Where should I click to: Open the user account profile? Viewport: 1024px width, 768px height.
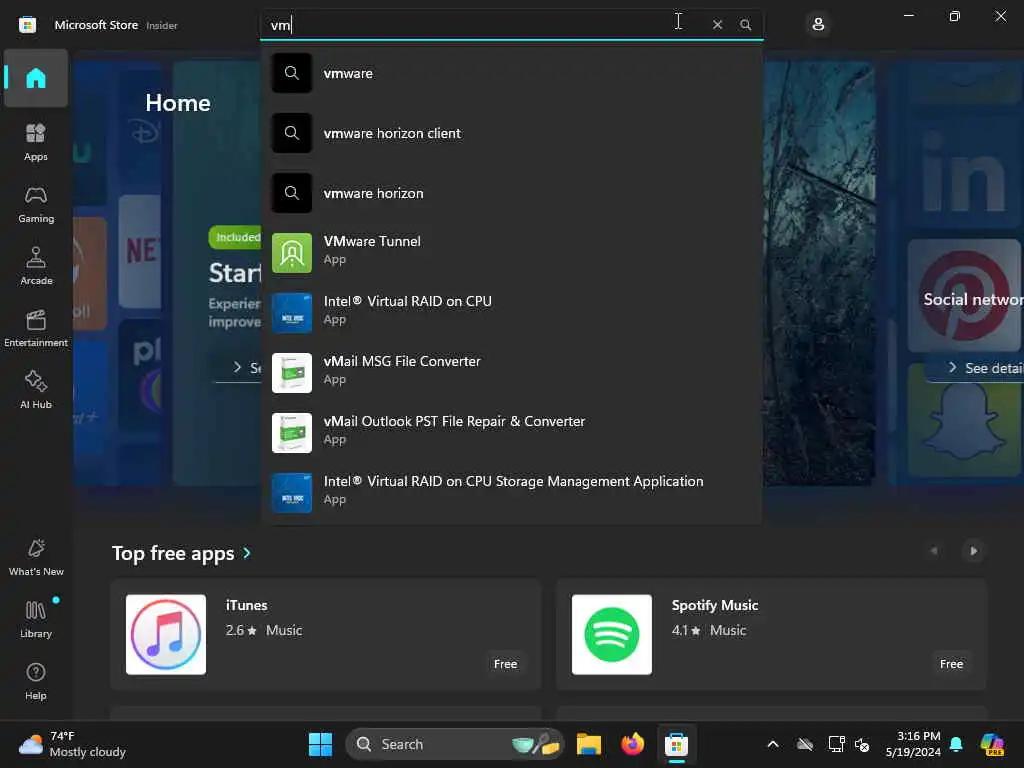point(818,25)
